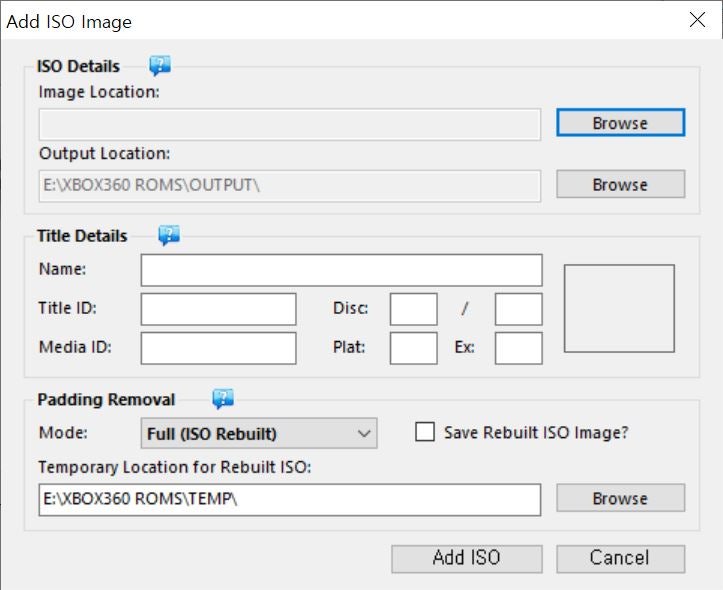Expand the Mode dropdown showing Full (ISO Rebuilt)
This screenshot has height=590, width=723.
[x=259, y=433]
